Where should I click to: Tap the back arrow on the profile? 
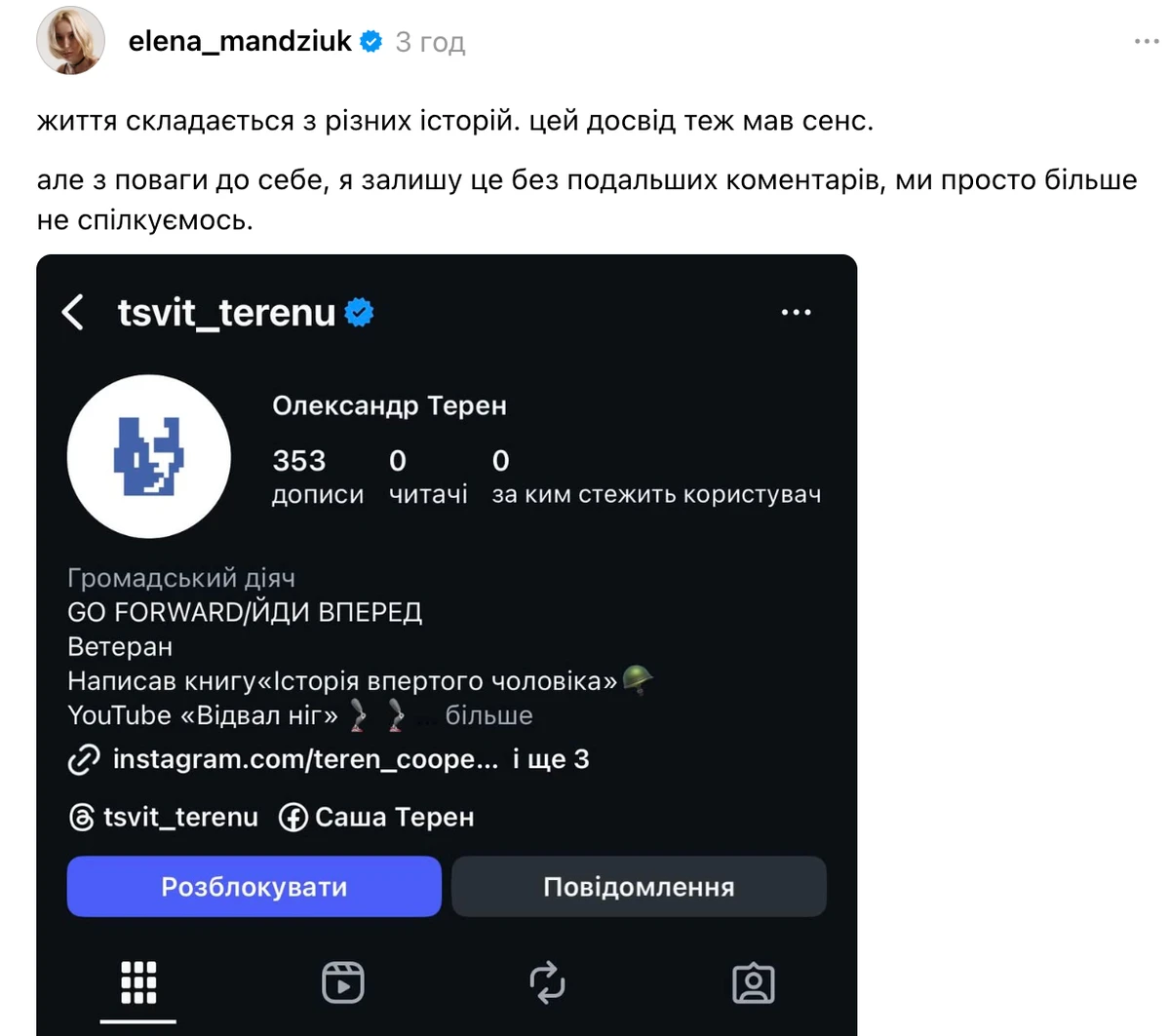click(73, 312)
